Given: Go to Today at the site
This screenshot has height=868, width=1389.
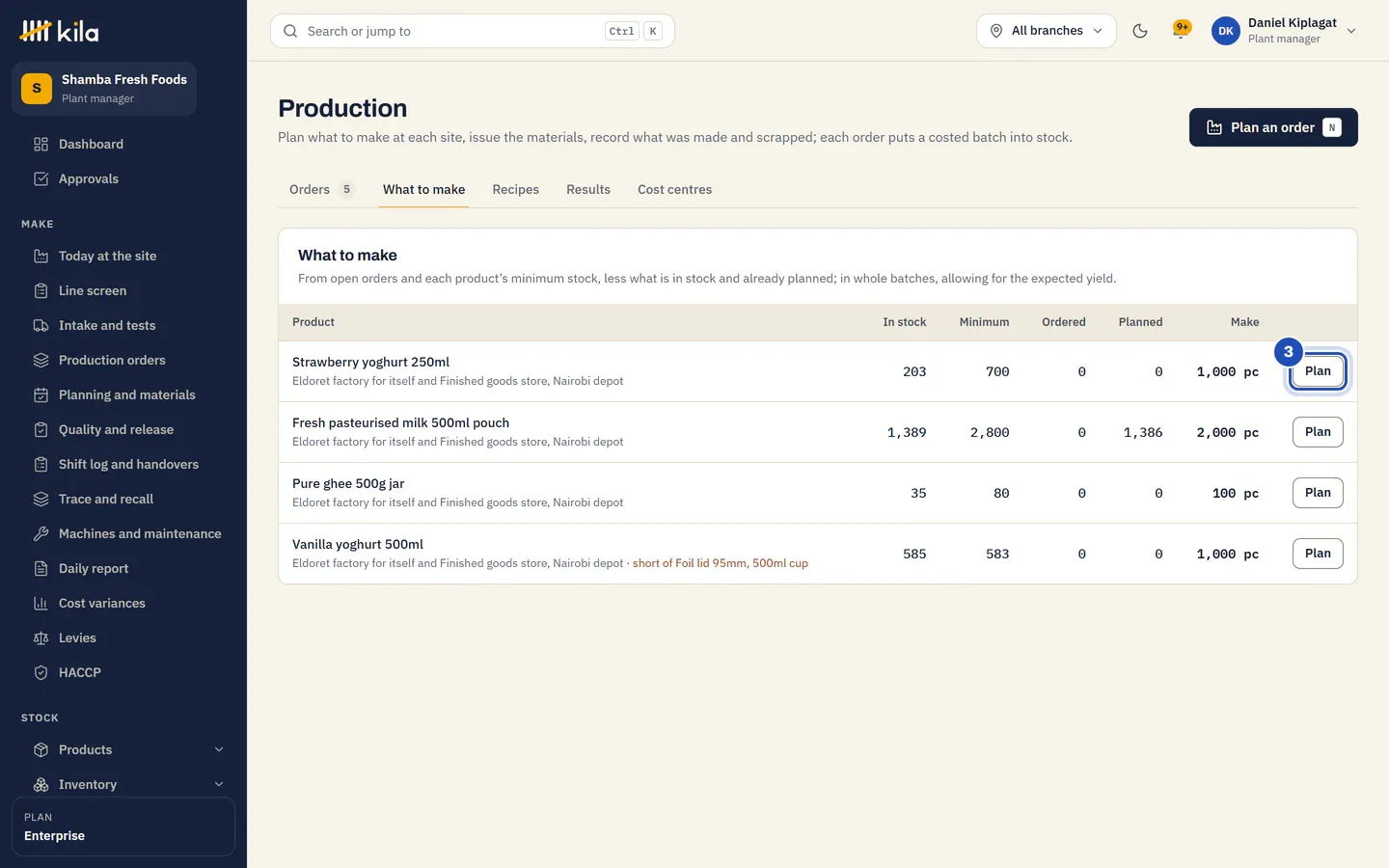Looking at the screenshot, I should [123, 256].
